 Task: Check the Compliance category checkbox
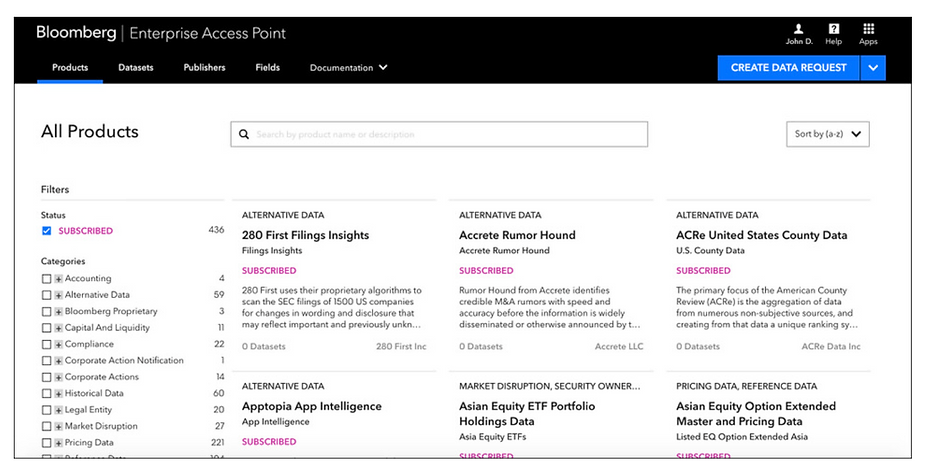[47, 344]
